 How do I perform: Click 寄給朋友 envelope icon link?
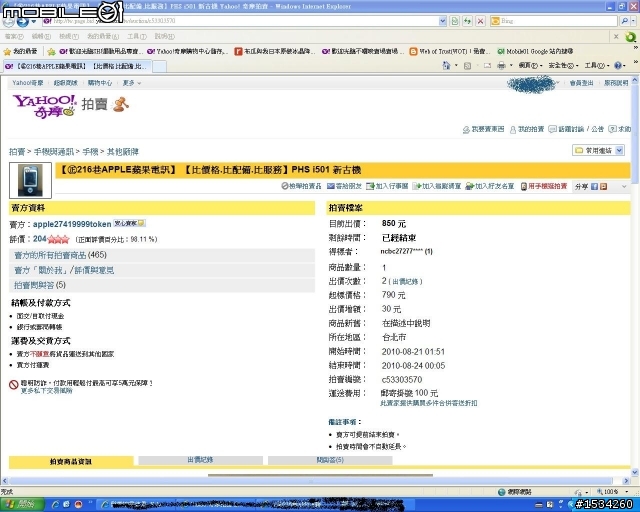(x=344, y=186)
